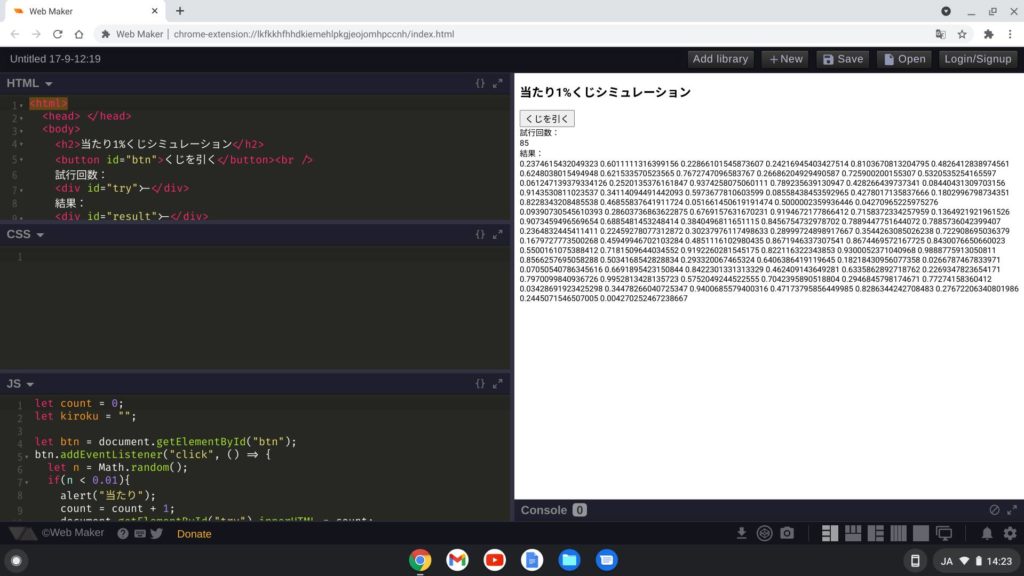
Task: Fold the try div on line 7
Action: [21, 190]
